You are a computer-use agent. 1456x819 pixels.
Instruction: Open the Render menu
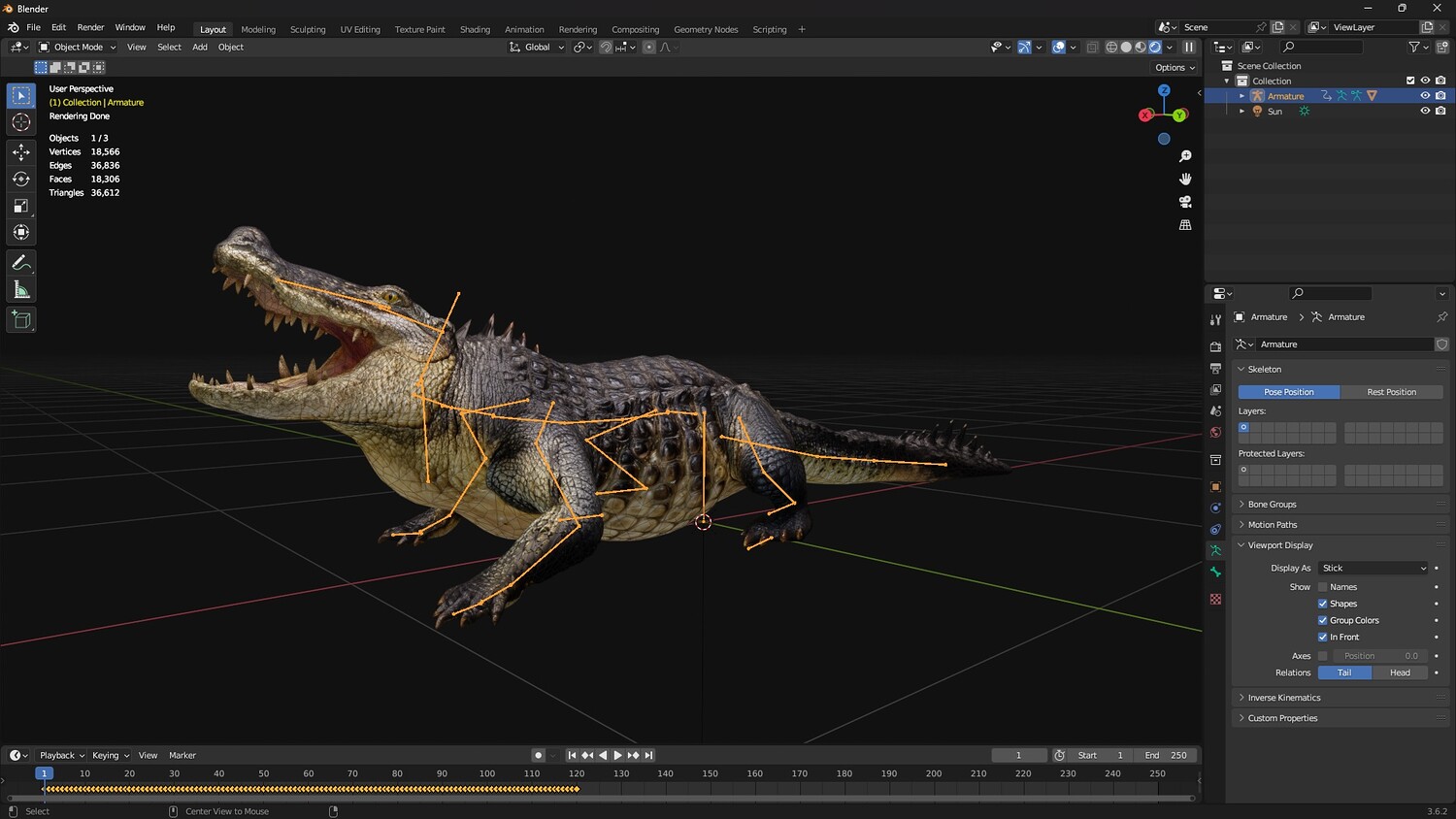click(90, 27)
